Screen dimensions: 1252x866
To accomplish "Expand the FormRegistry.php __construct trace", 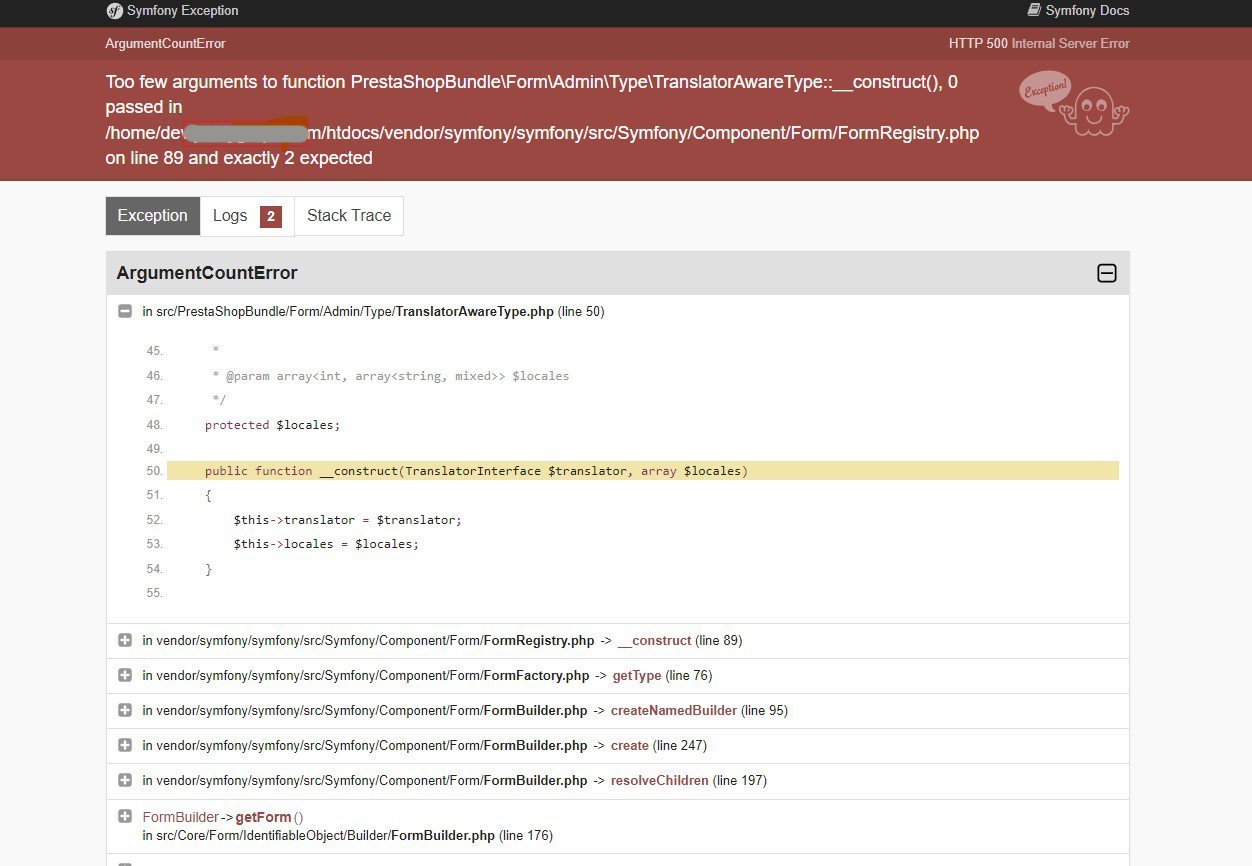I will coord(125,640).
